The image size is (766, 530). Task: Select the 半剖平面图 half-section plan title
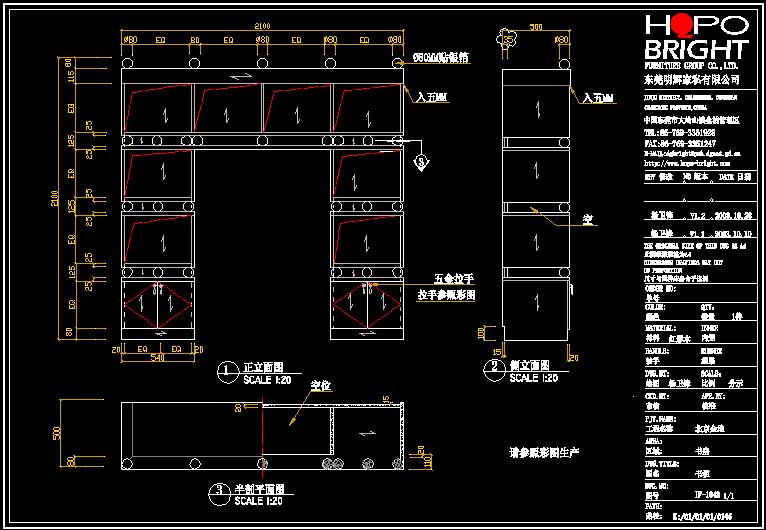click(x=259, y=489)
